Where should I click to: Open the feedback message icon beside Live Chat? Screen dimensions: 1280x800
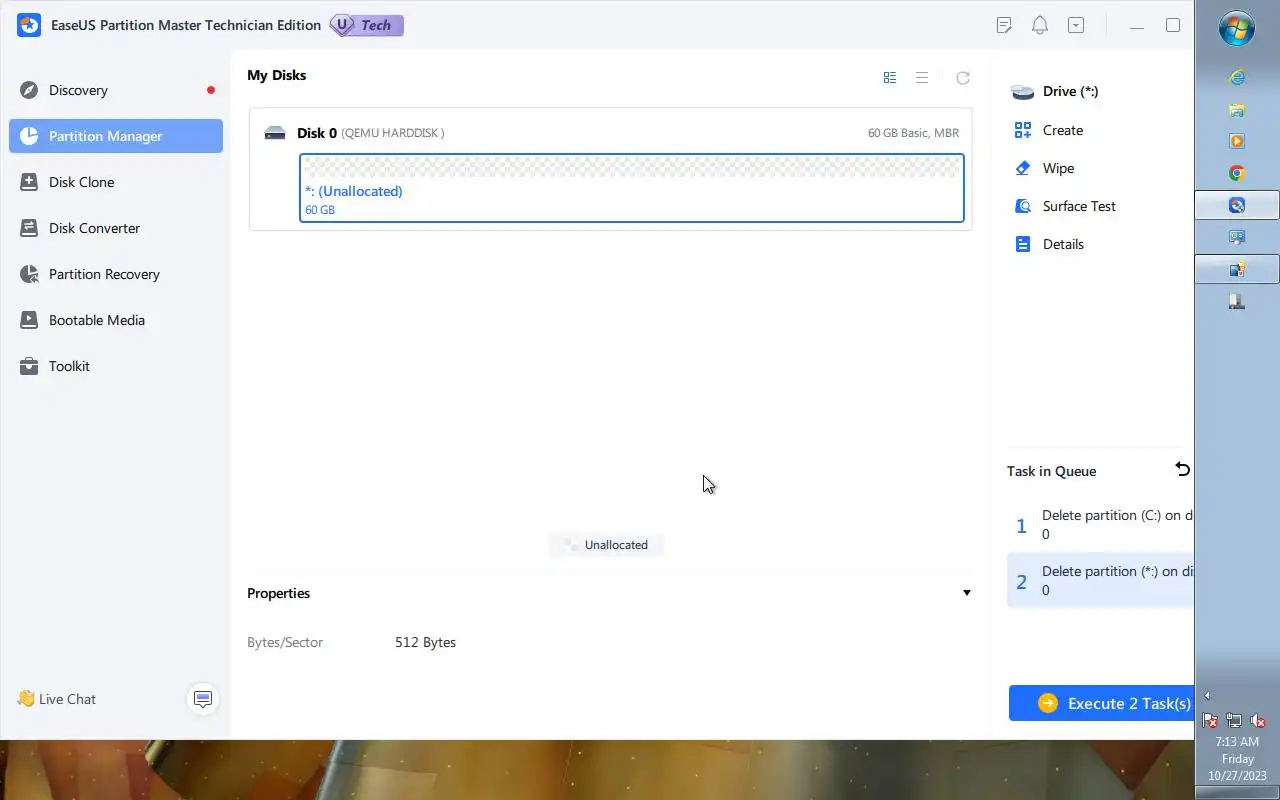(x=203, y=699)
